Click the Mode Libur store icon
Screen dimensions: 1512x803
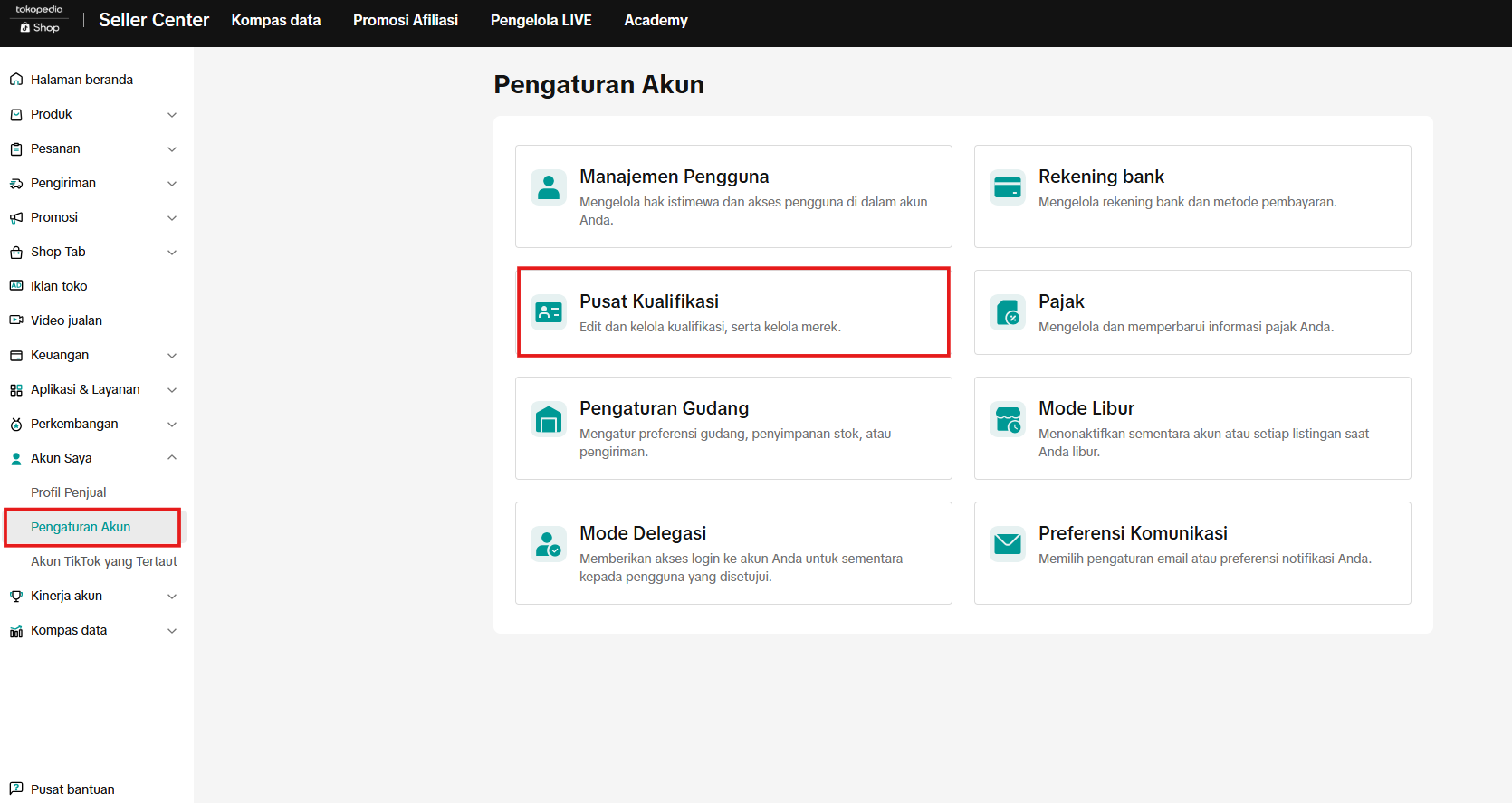pyautogui.click(x=1007, y=419)
